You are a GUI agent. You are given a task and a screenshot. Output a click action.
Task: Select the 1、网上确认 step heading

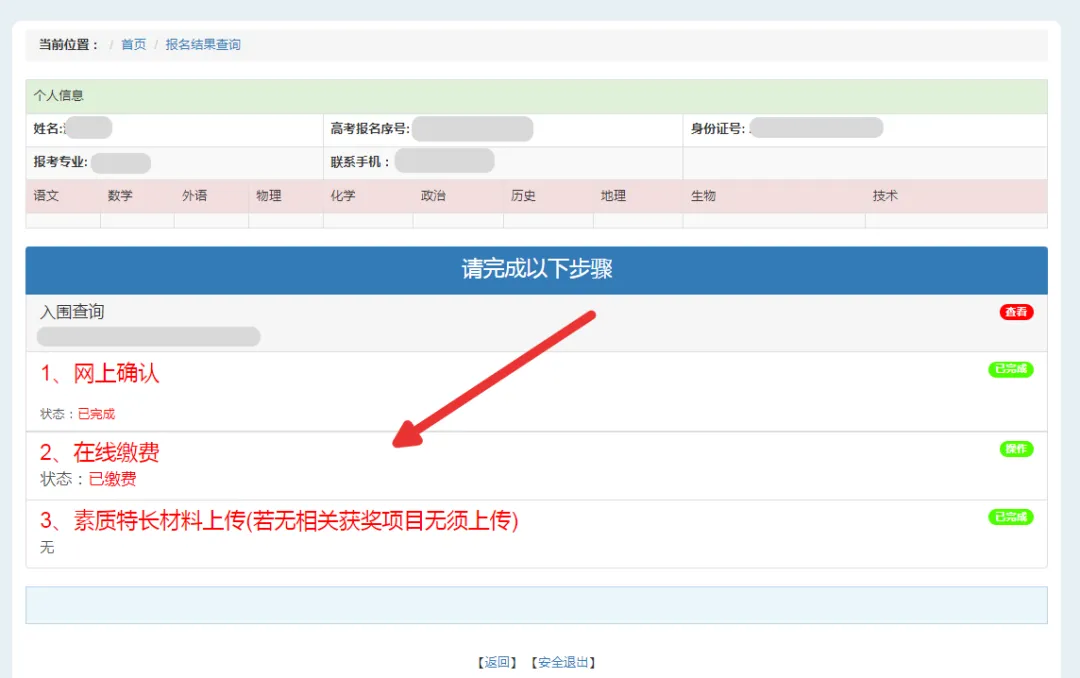[x=100, y=374]
